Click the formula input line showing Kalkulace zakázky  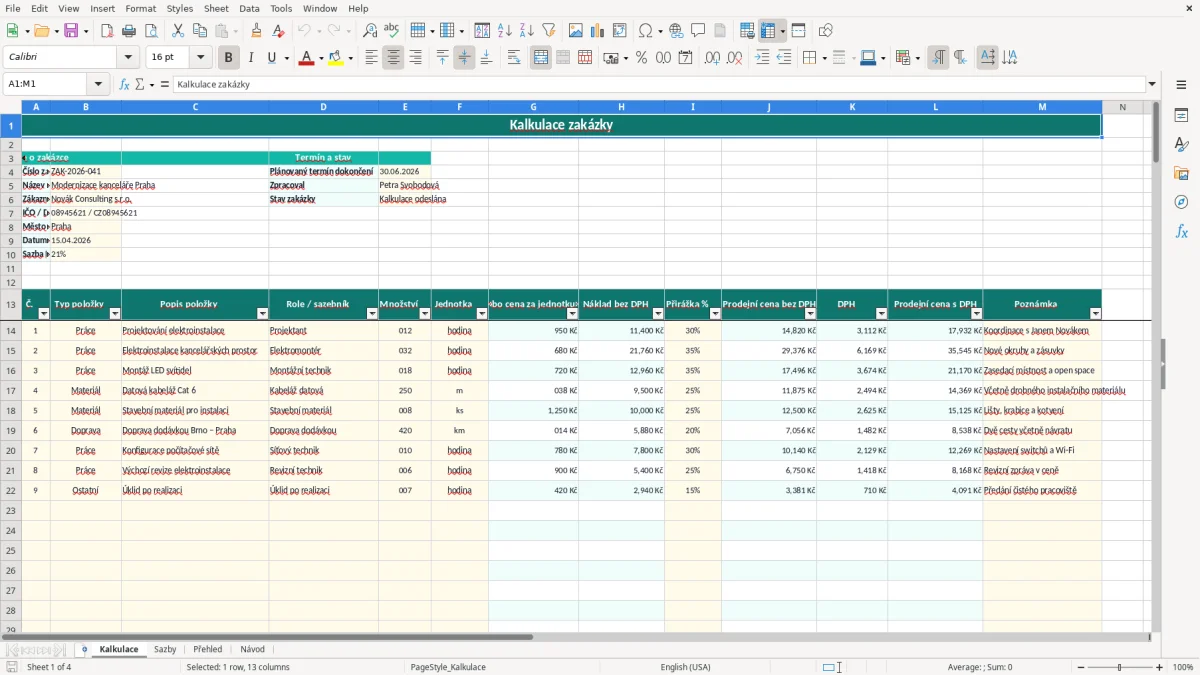click(x=659, y=84)
